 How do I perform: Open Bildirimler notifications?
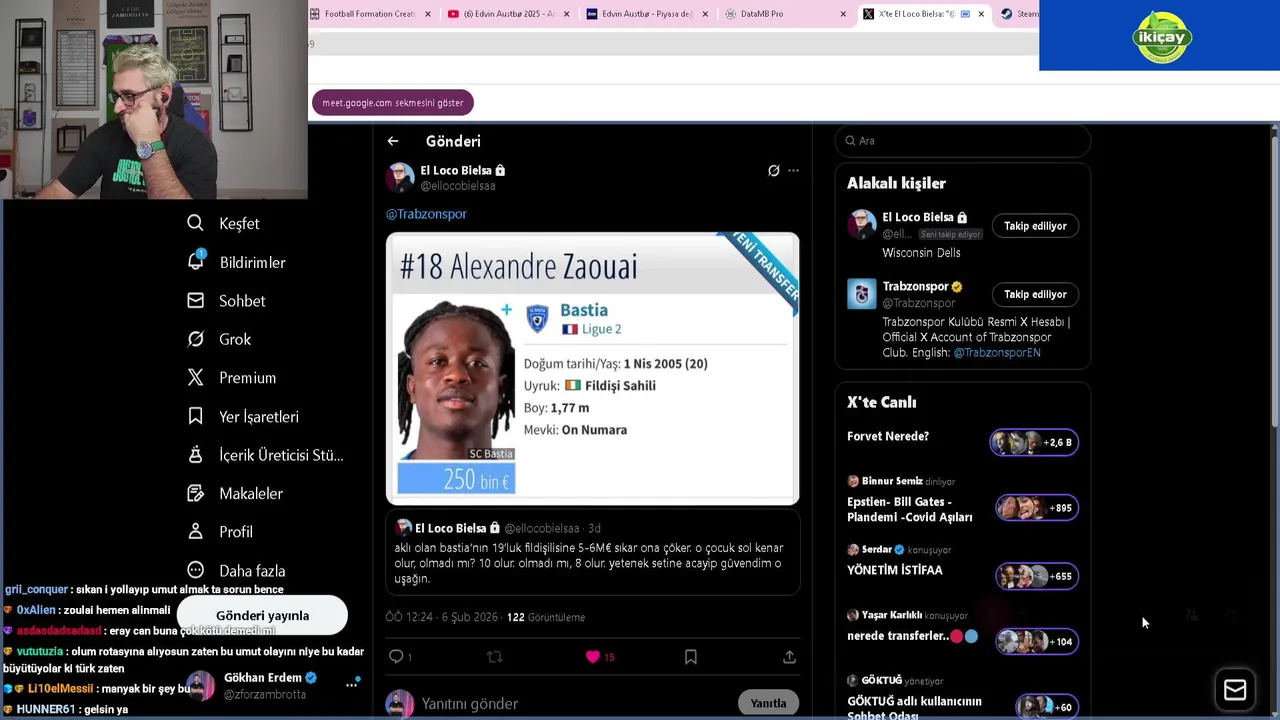click(x=236, y=262)
